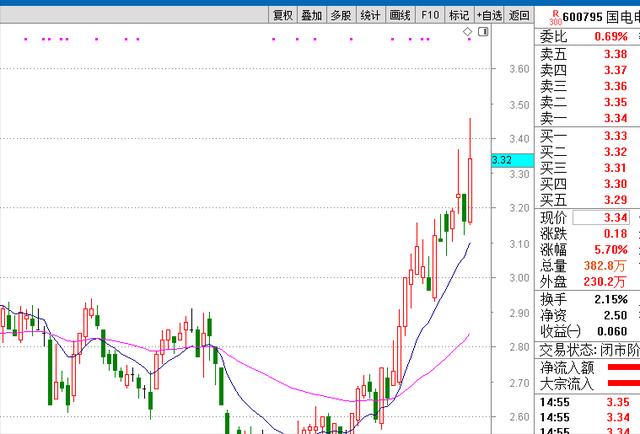Open F10 company information

coord(430,15)
